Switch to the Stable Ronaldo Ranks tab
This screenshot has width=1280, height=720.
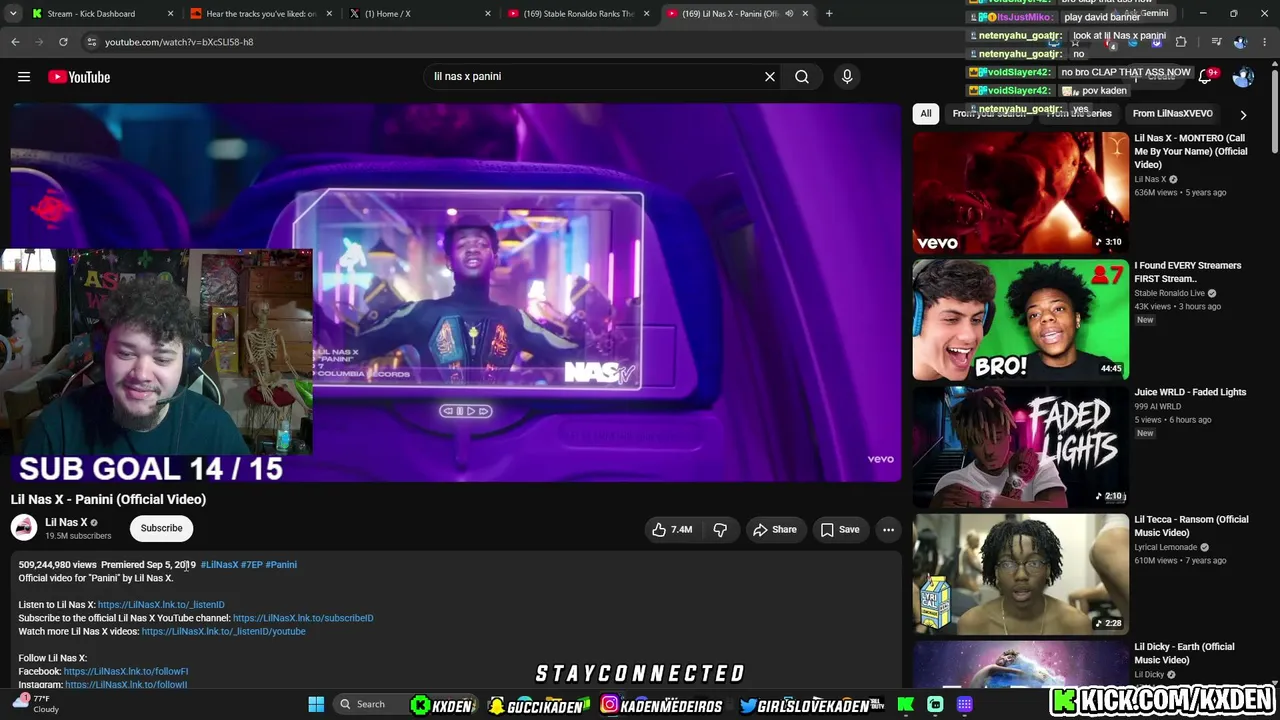coord(578,14)
